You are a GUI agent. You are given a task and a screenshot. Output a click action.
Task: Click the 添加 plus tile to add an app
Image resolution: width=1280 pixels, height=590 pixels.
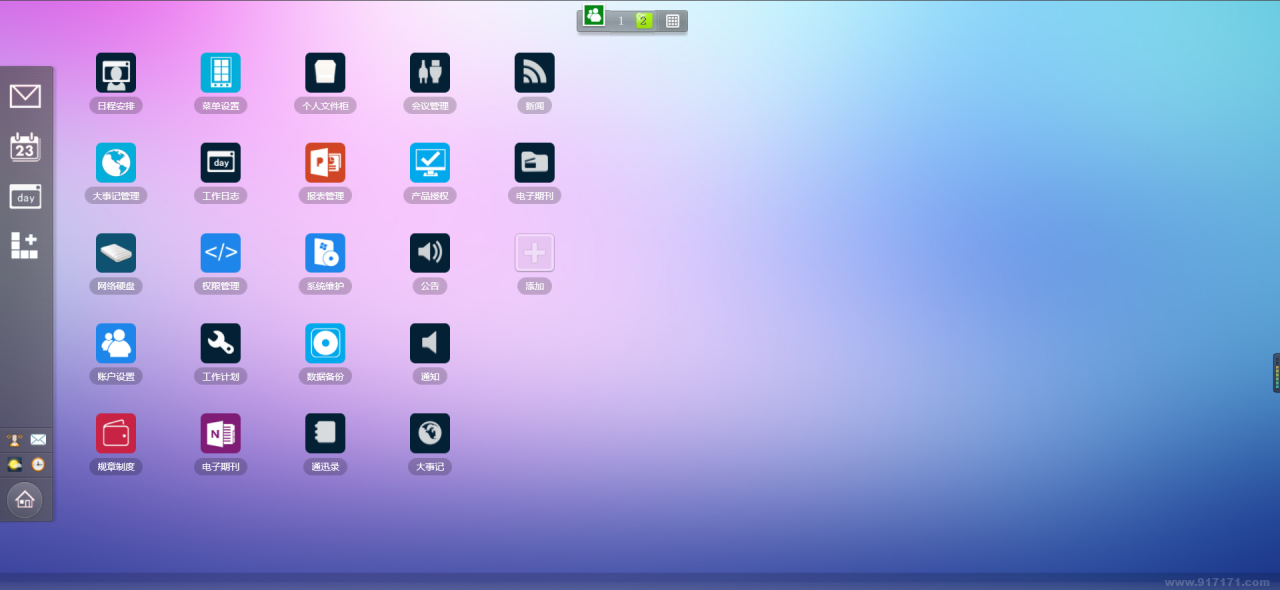[x=534, y=253]
